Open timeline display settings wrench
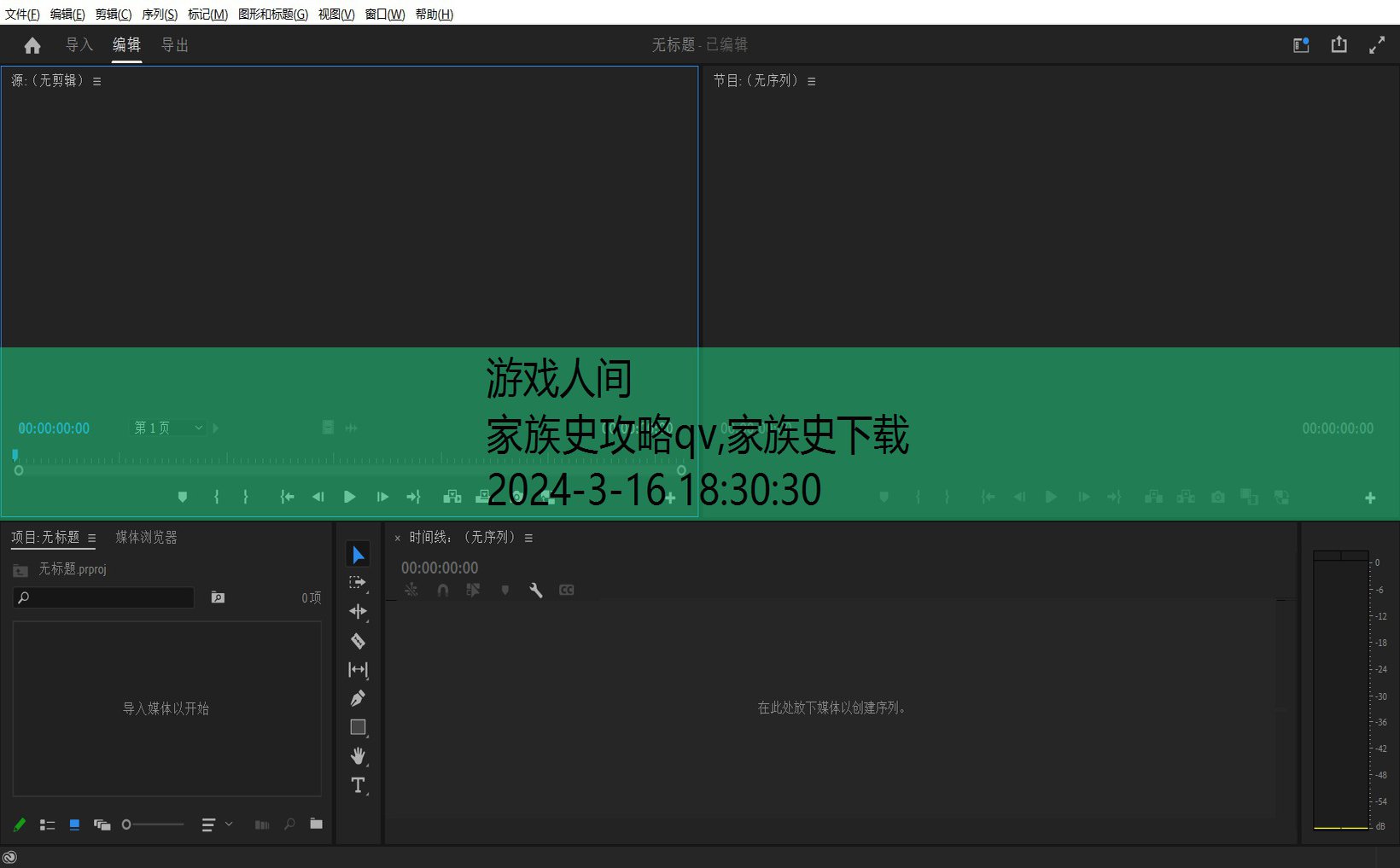Image resolution: width=1400 pixels, height=868 pixels. click(x=535, y=590)
